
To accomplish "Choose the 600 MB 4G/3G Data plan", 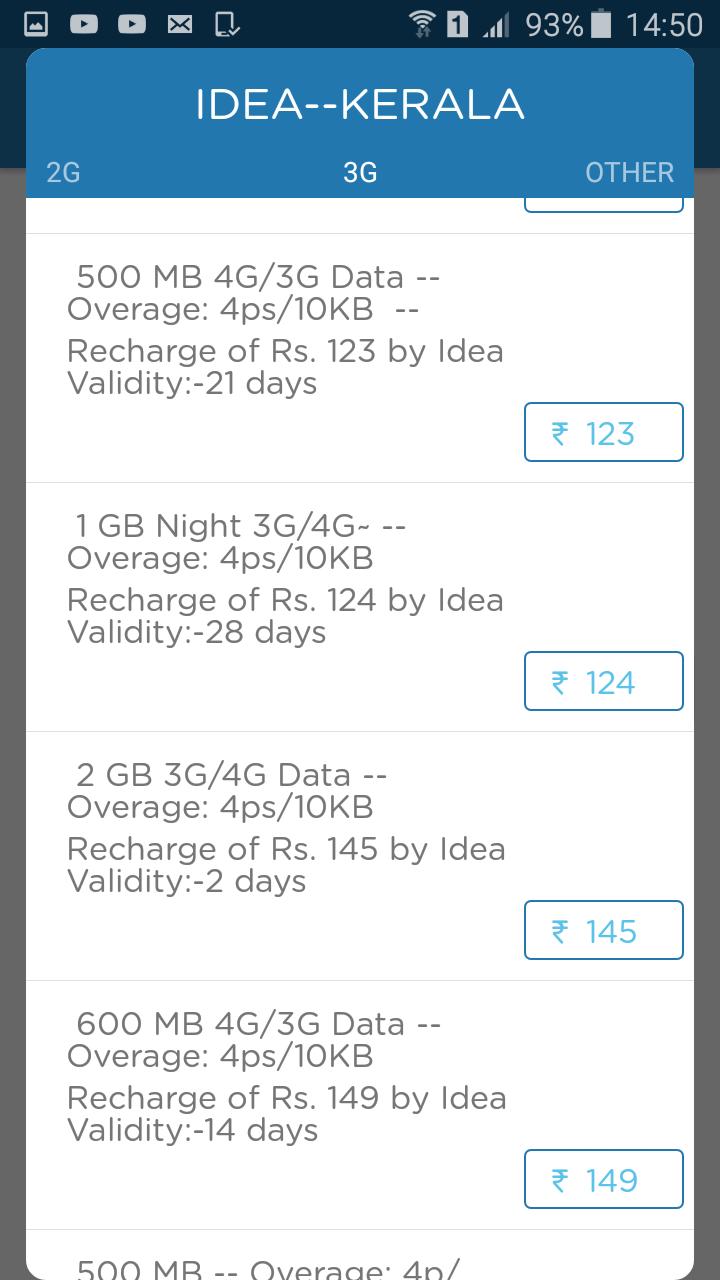I will 285,1077.
